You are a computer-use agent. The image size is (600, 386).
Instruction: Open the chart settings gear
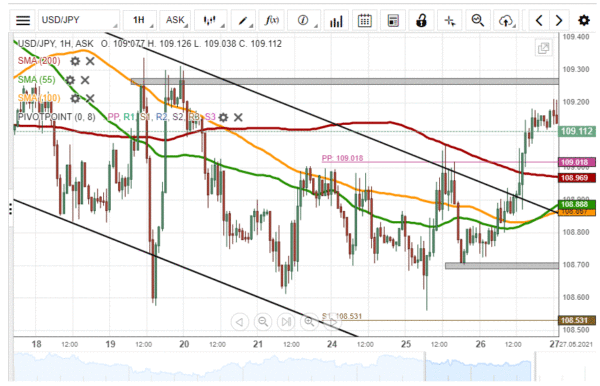point(584,20)
